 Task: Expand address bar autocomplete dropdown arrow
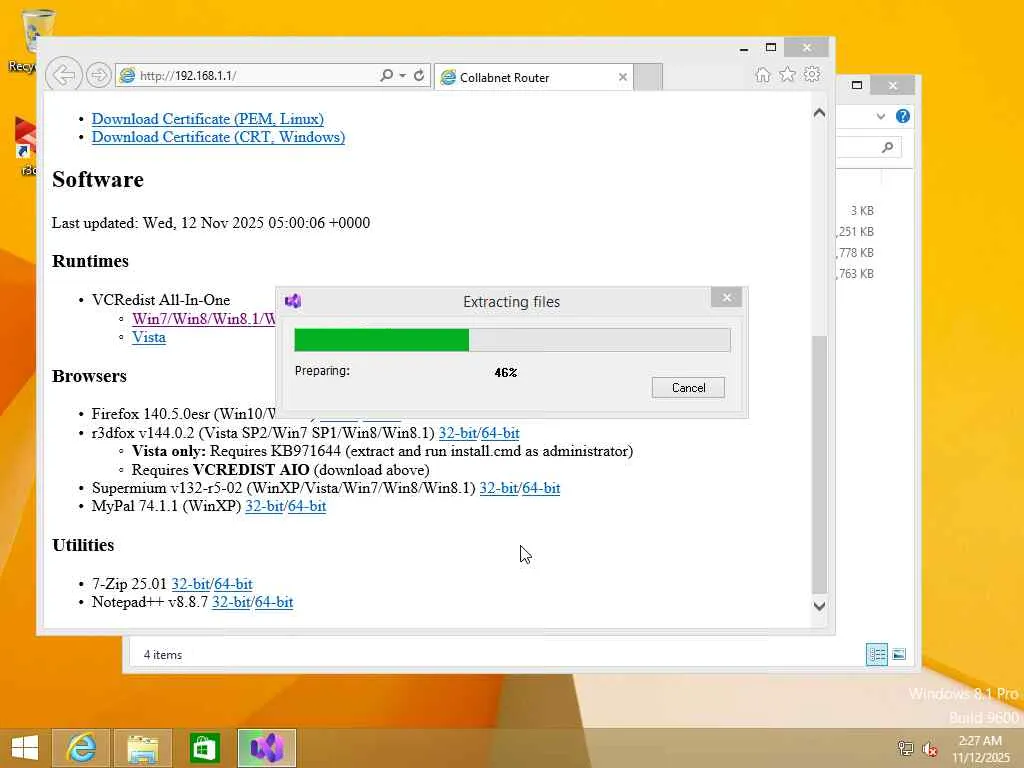click(x=402, y=76)
